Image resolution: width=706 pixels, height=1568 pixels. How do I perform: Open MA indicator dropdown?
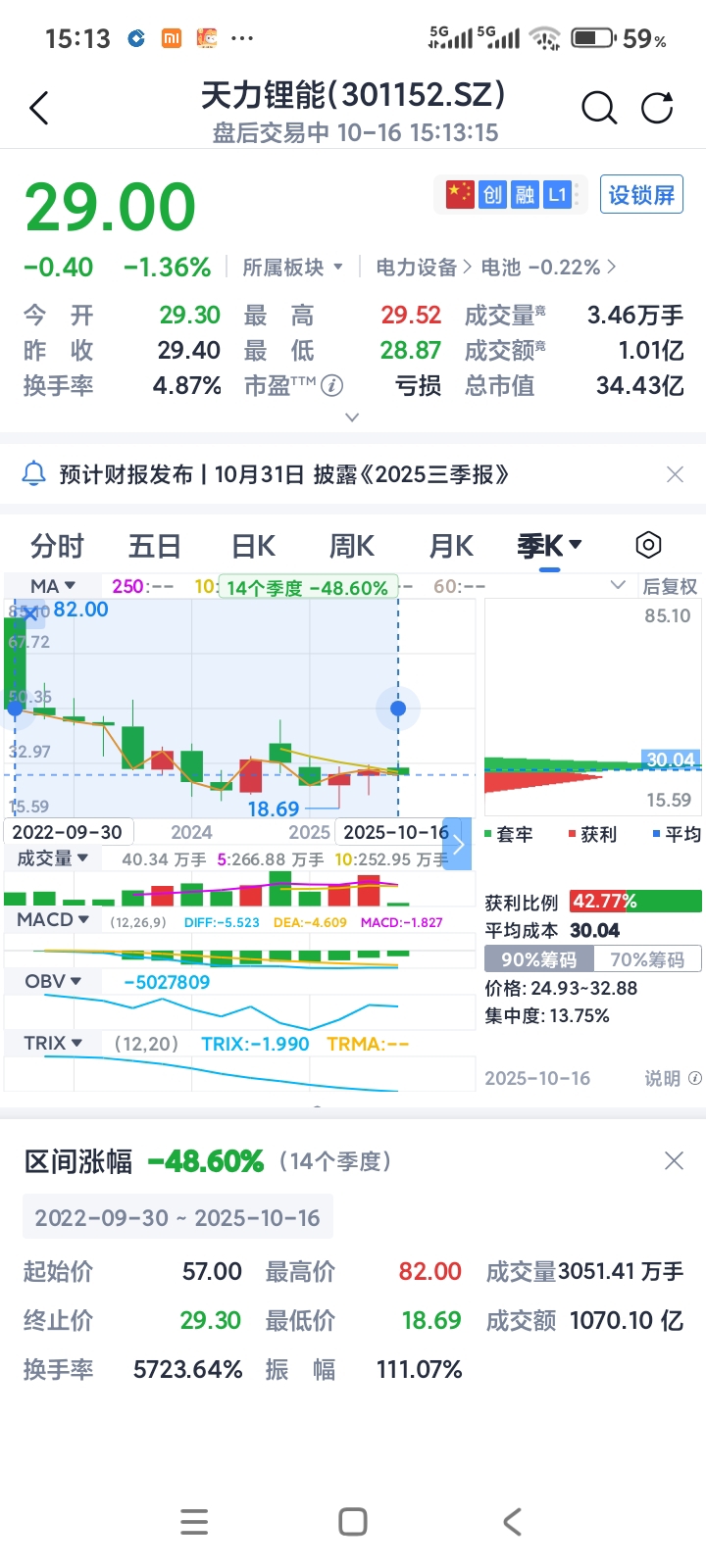coord(52,586)
